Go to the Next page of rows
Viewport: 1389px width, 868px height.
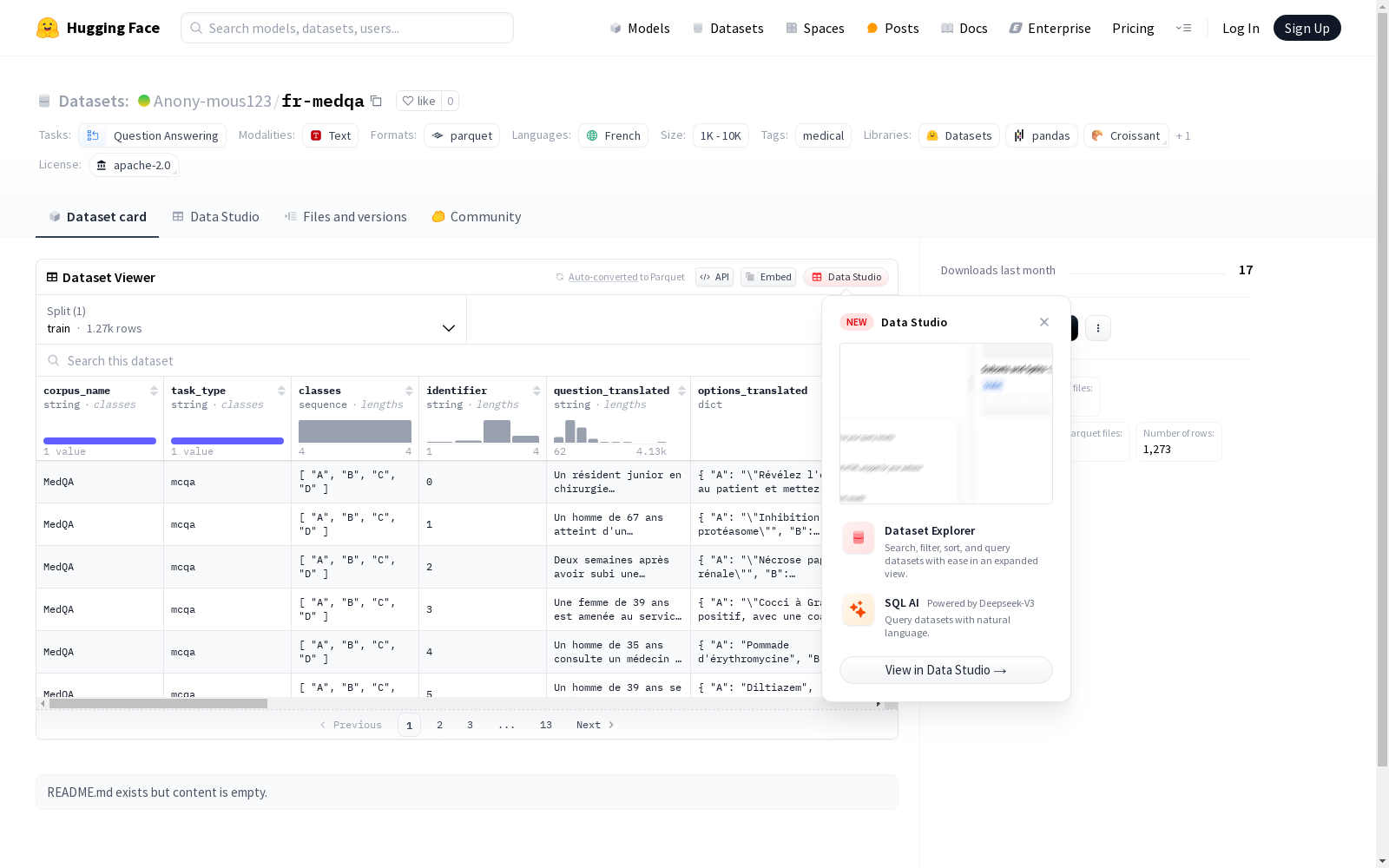tap(596, 725)
